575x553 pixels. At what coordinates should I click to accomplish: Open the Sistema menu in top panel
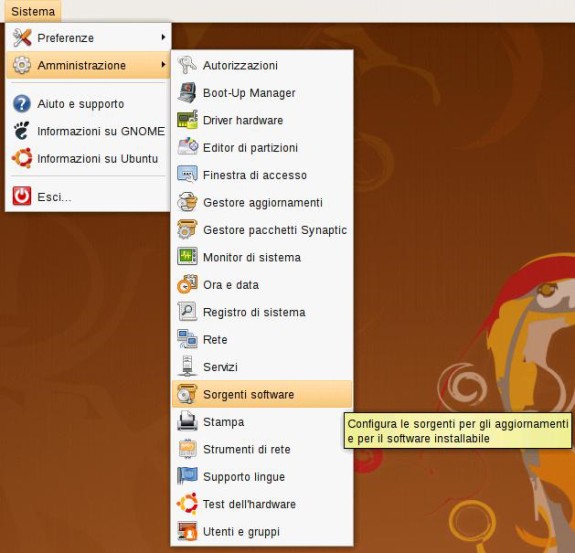tap(33, 11)
